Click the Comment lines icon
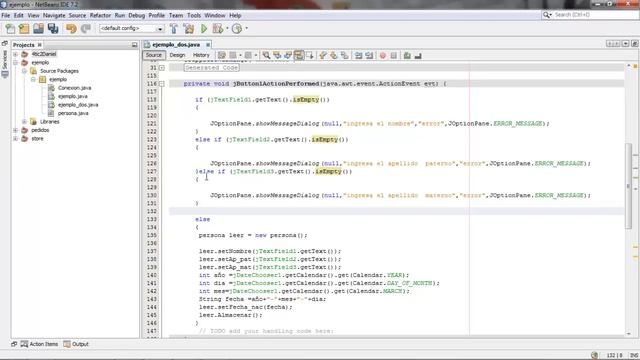Viewport: 640px width, 360px height. [407, 55]
